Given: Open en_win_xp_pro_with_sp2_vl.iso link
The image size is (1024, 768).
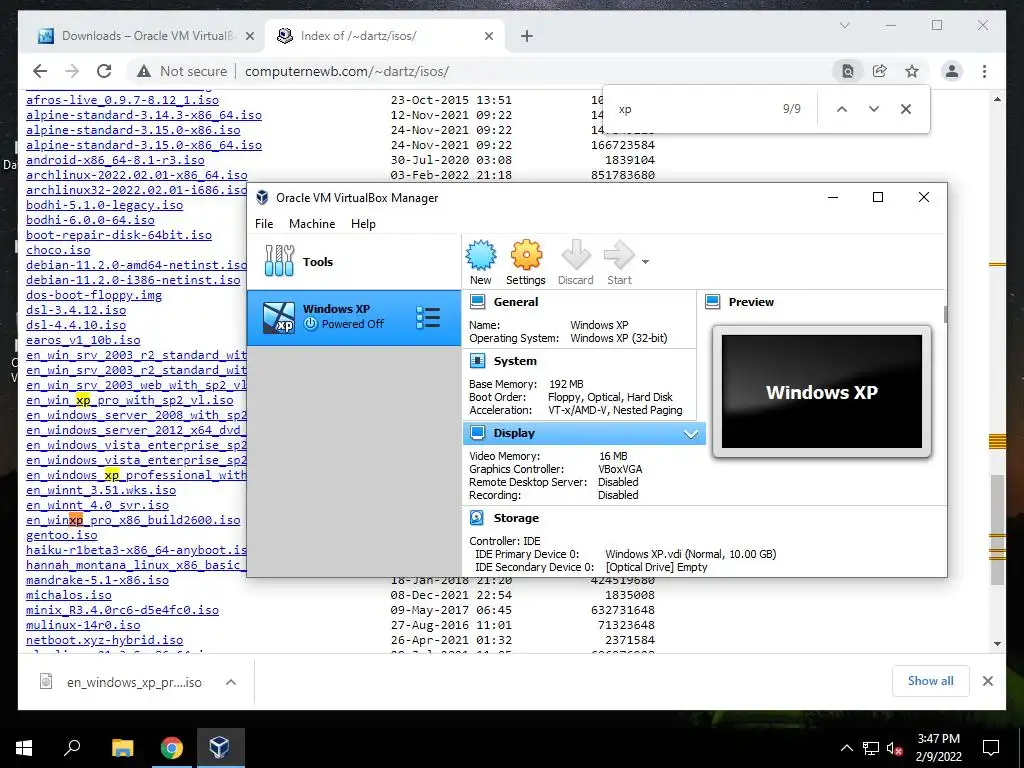Looking at the screenshot, I should click(x=129, y=400).
